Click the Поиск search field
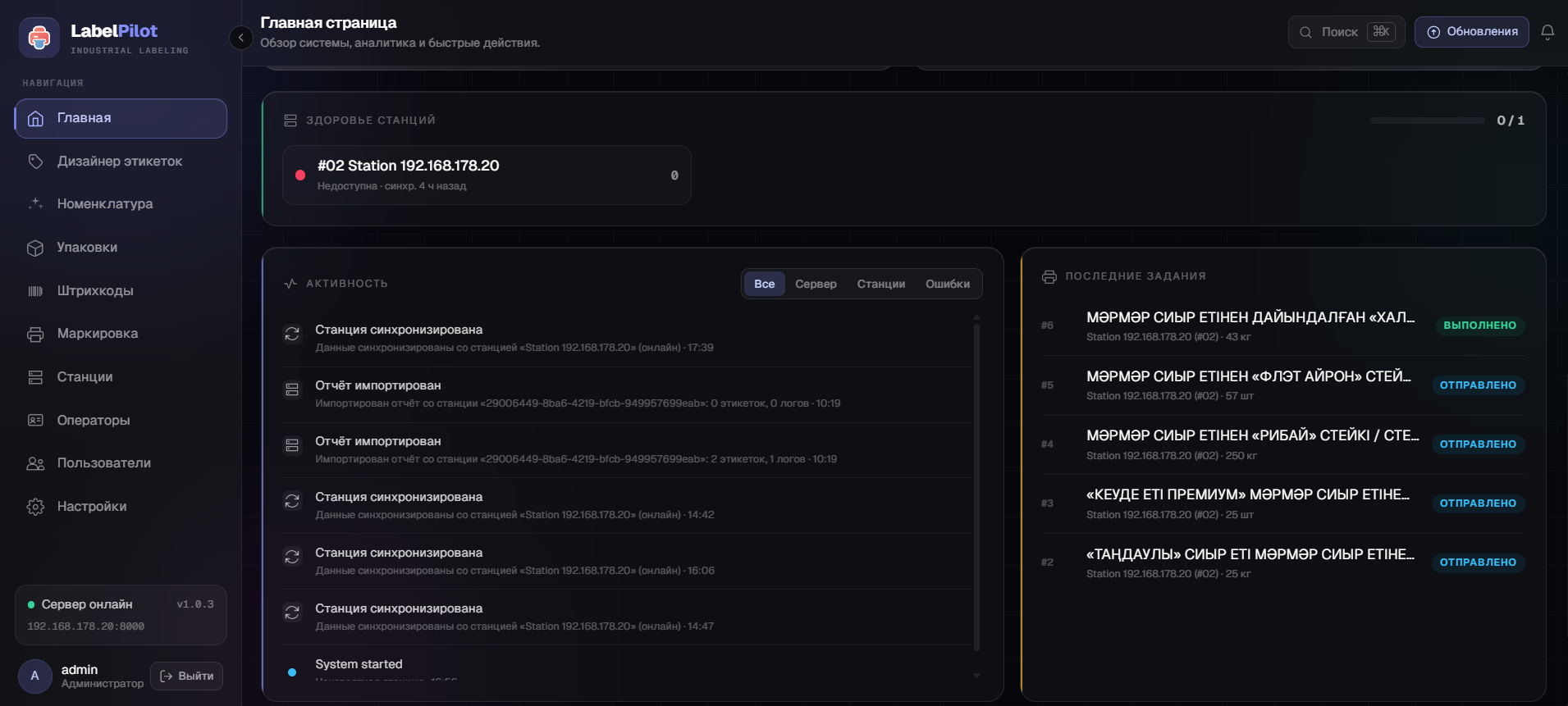Viewport: 1568px width, 706px height. 1346,32
